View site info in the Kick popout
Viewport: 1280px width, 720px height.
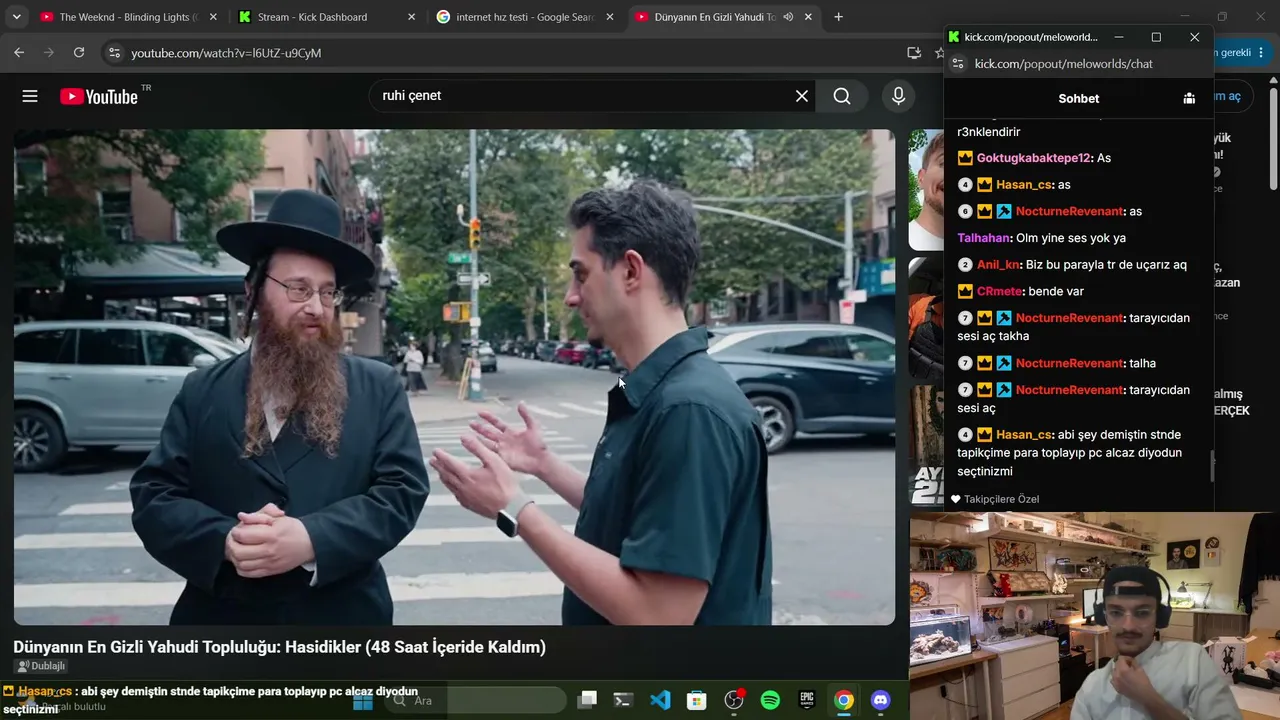tap(957, 64)
